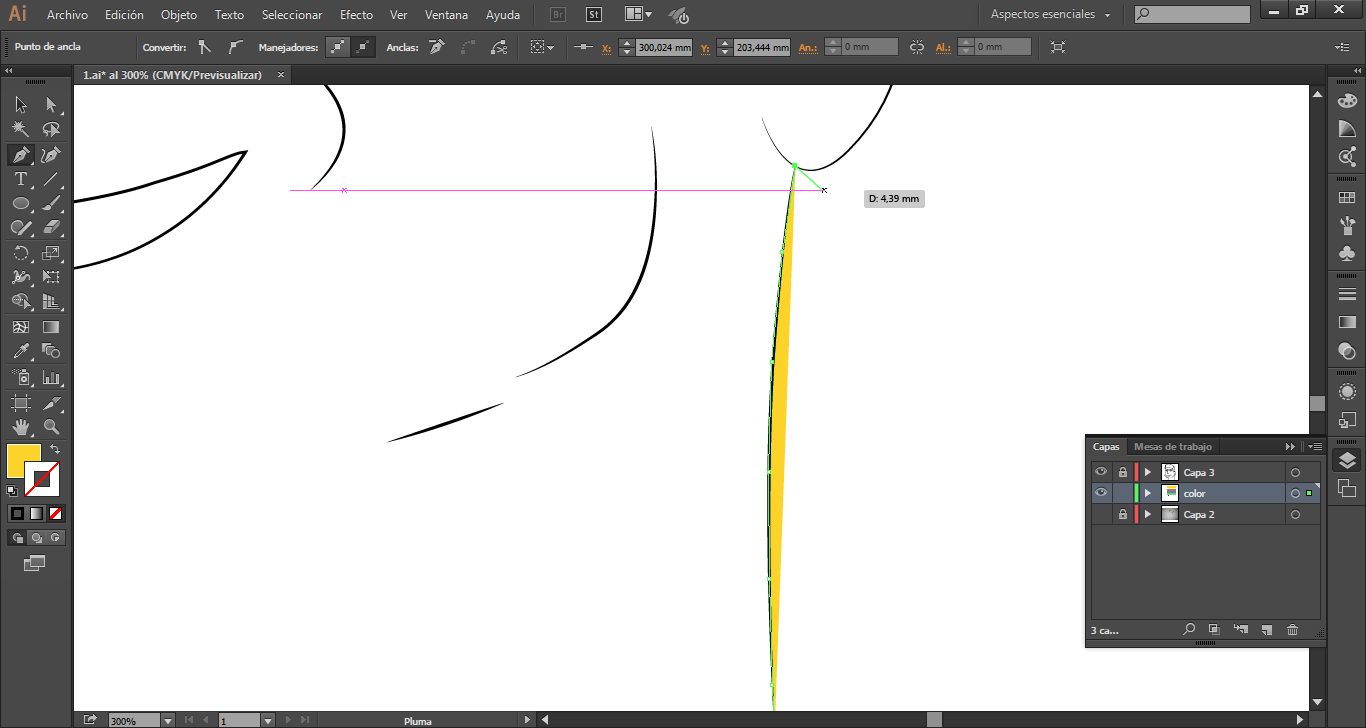Open the Ventana menu
The height and width of the screenshot is (728, 1366).
[446, 15]
